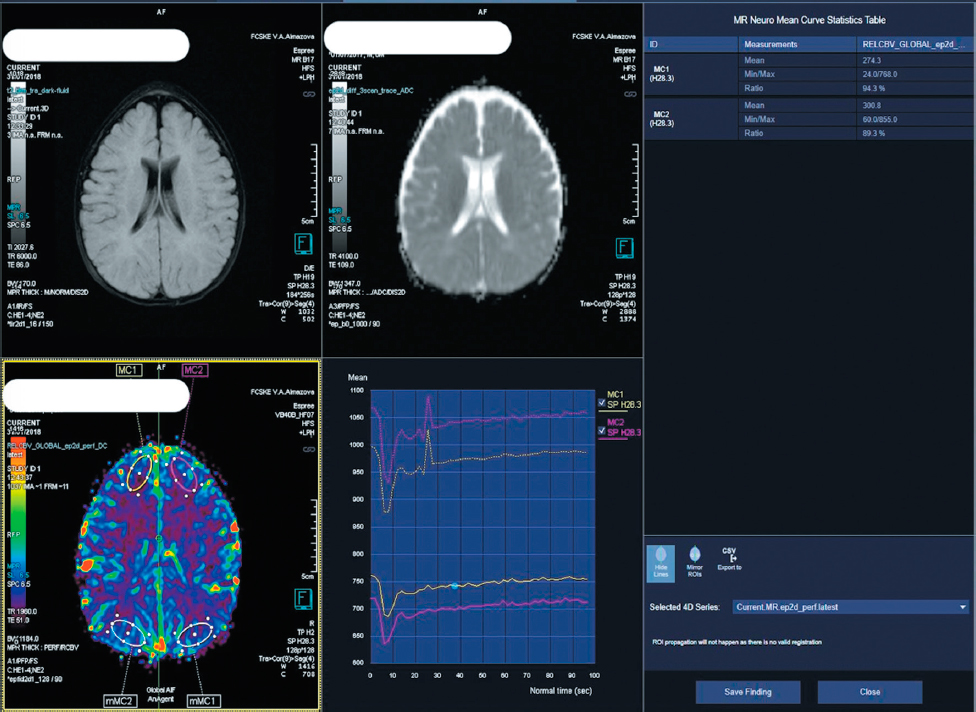Click the blue marker dot on the yellow curve
This screenshot has width=976, height=712.
(454, 586)
